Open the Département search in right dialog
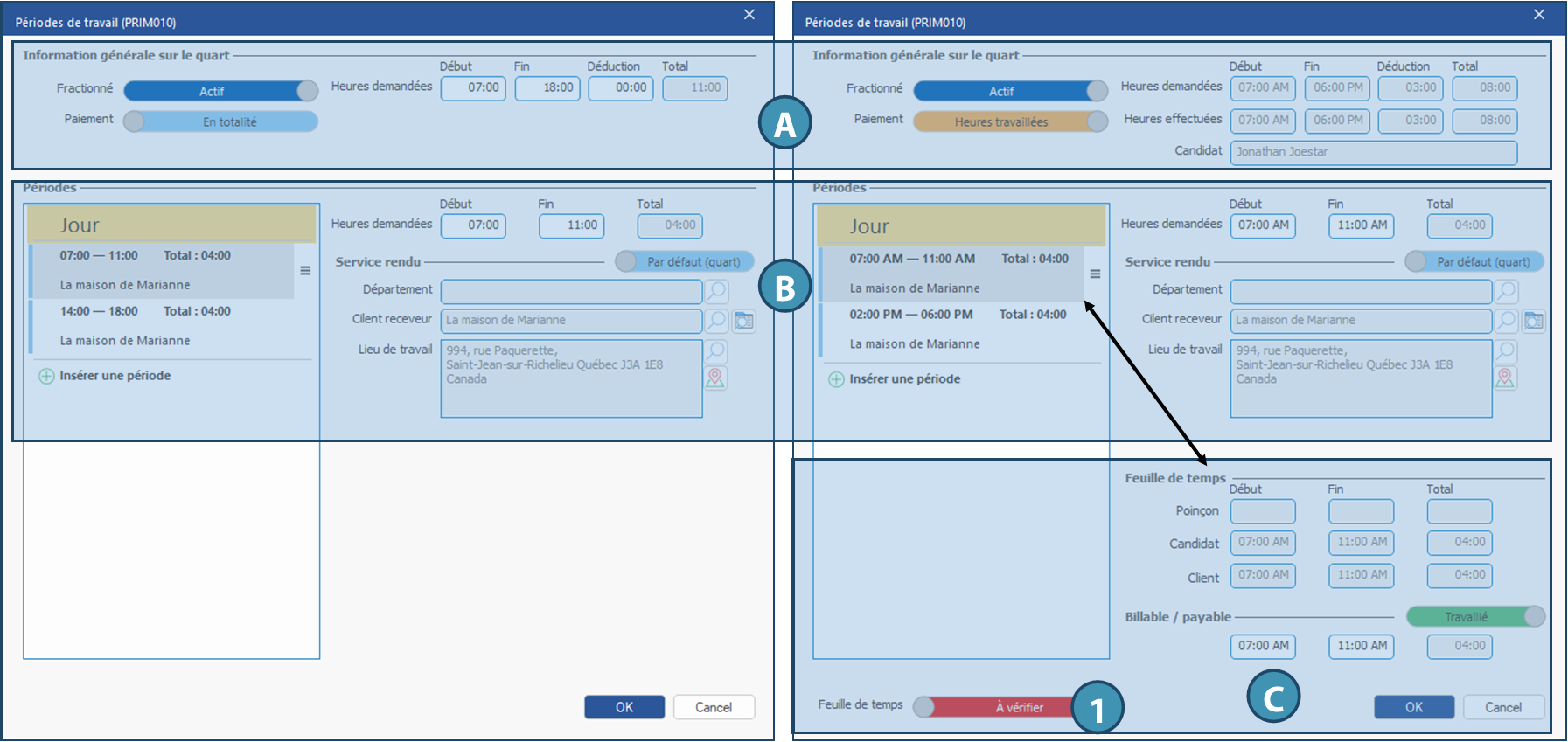Image resolution: width=1568 pixels, height=742 pixels. 1506,291
